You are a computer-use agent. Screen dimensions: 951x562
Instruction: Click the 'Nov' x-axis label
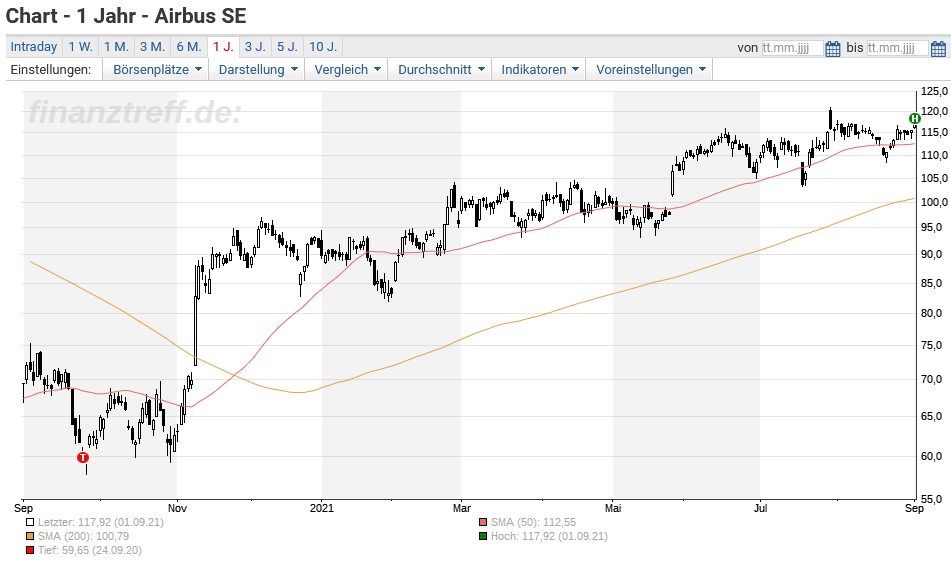click(x=177, y=508)
